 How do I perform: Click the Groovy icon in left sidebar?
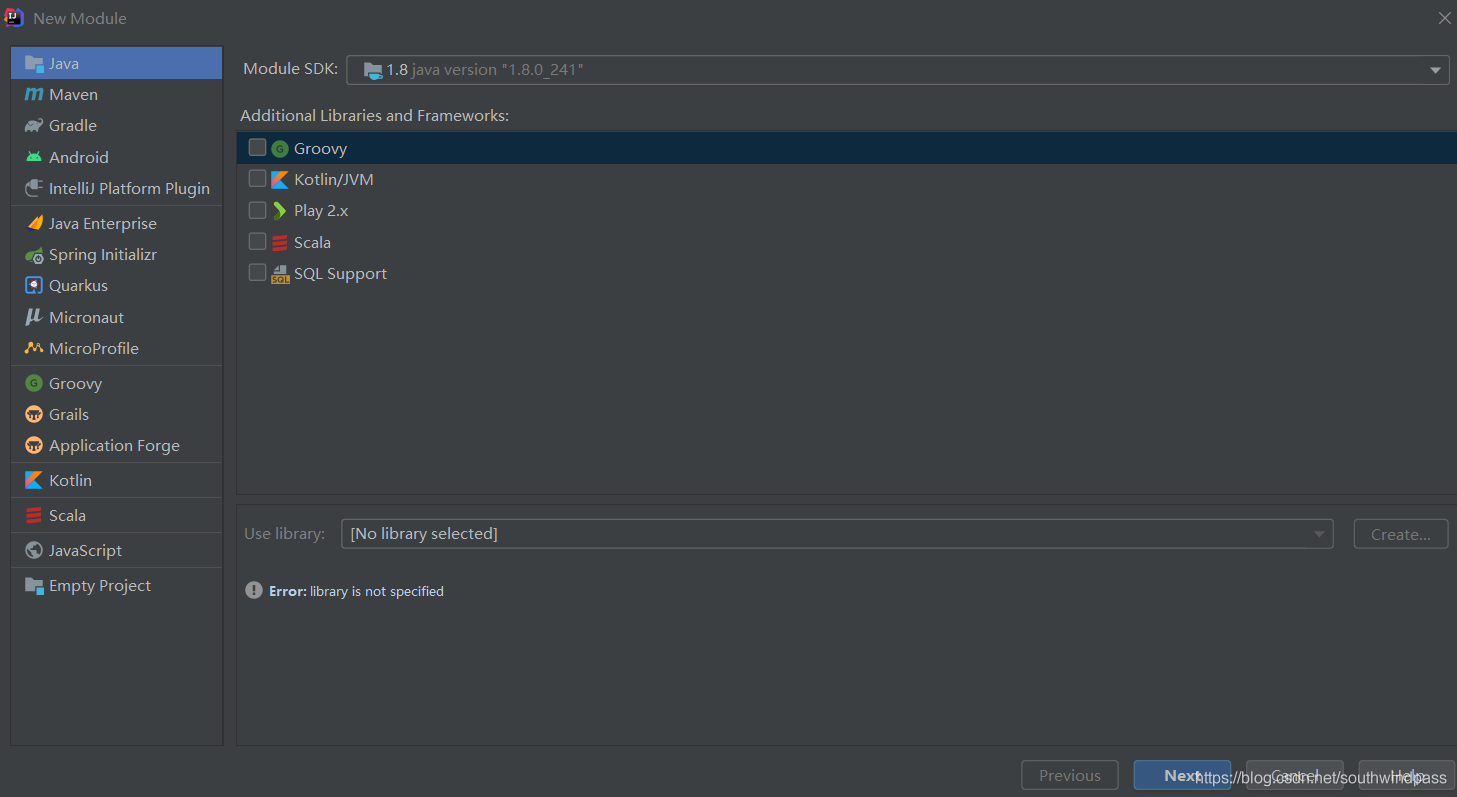[34, 383]
